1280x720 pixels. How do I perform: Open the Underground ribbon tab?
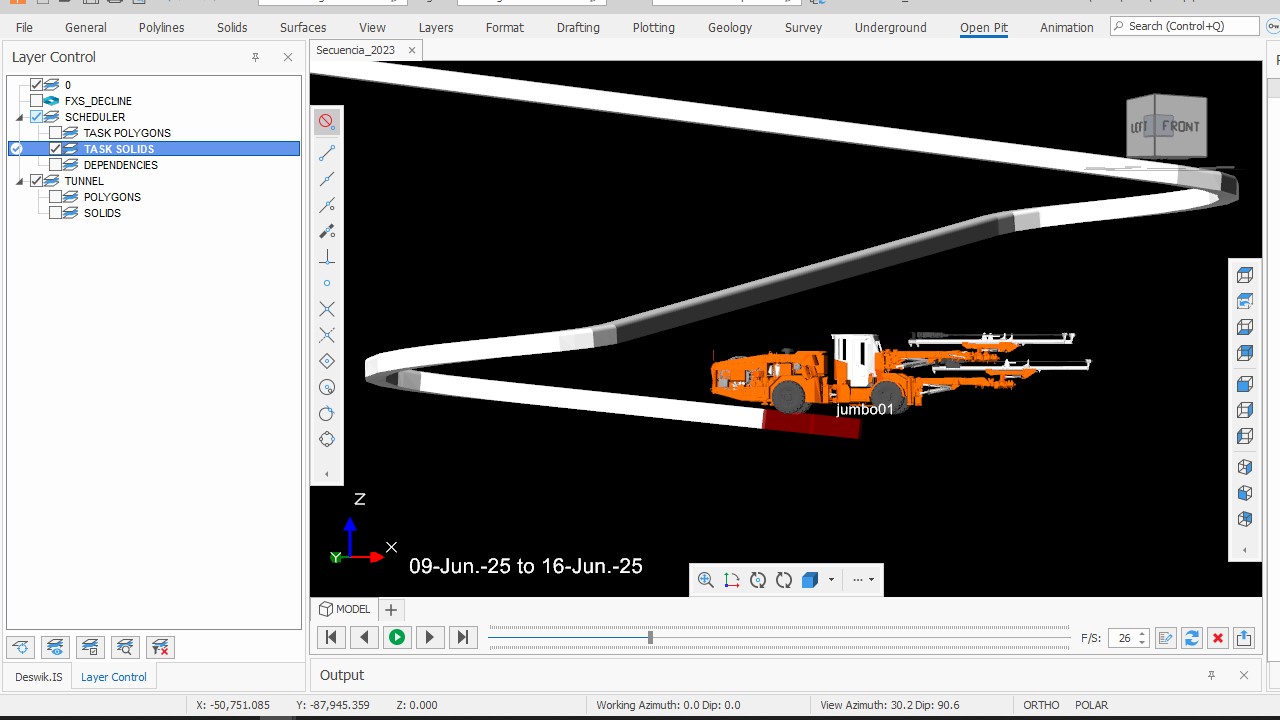890,27
